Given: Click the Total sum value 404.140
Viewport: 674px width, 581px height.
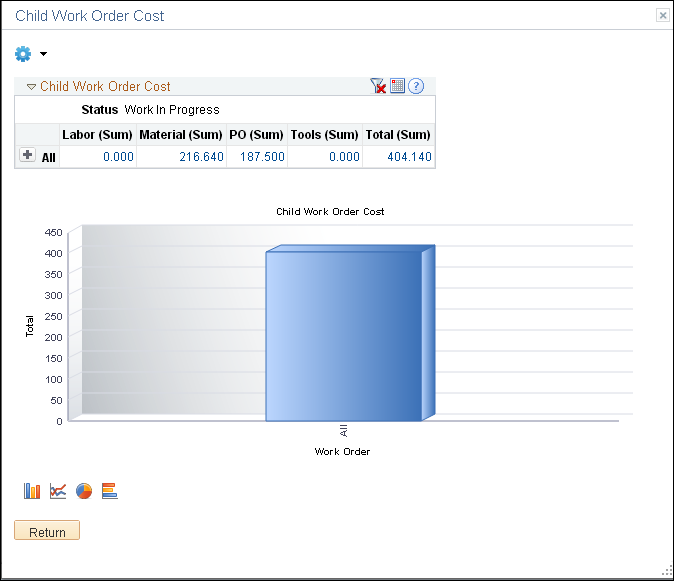Looking at the screenshot, I should 409,157.
